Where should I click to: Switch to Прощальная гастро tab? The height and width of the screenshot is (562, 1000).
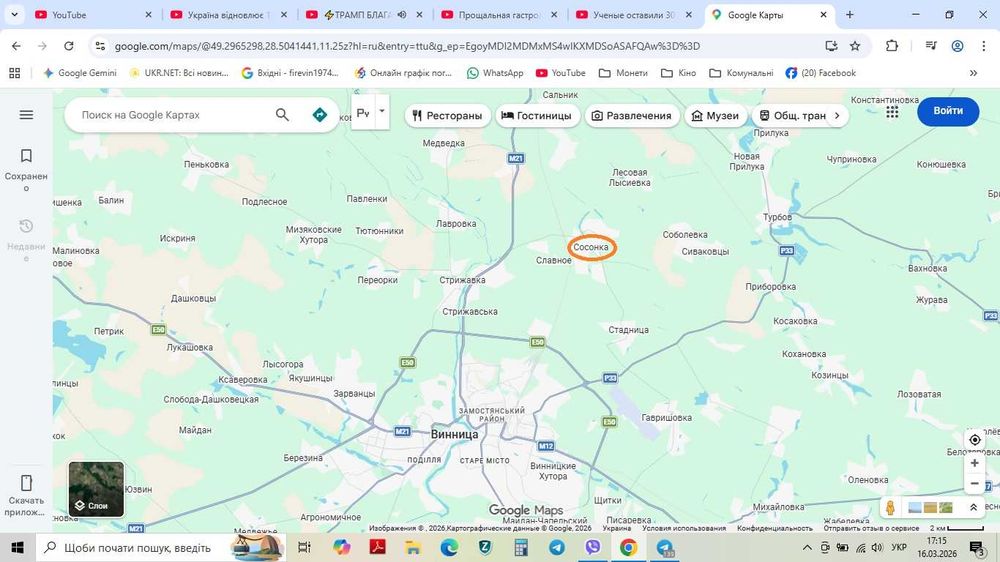[501, 15]
